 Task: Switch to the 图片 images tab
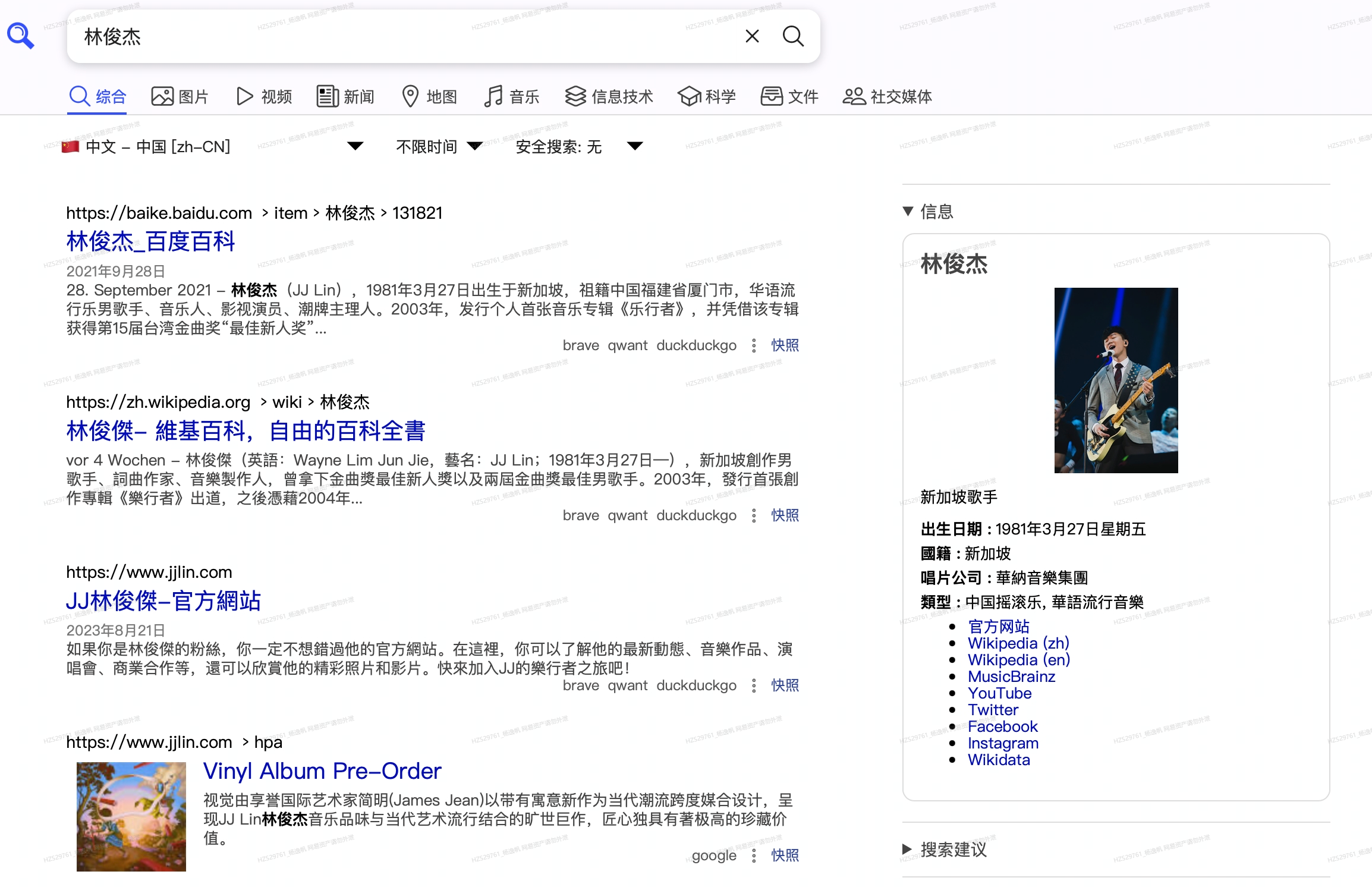[x=180, y=96]
